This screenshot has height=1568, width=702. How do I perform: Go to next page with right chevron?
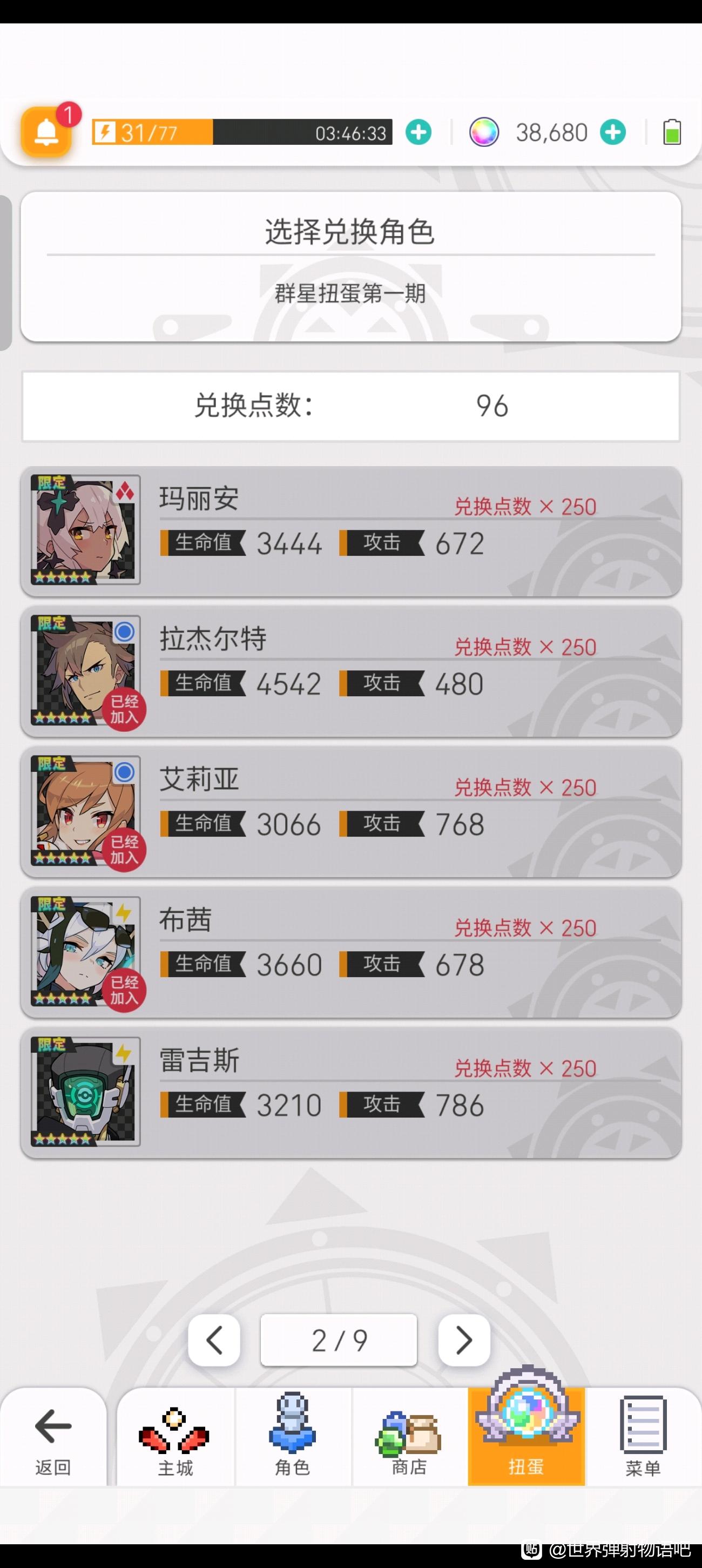464,1340
